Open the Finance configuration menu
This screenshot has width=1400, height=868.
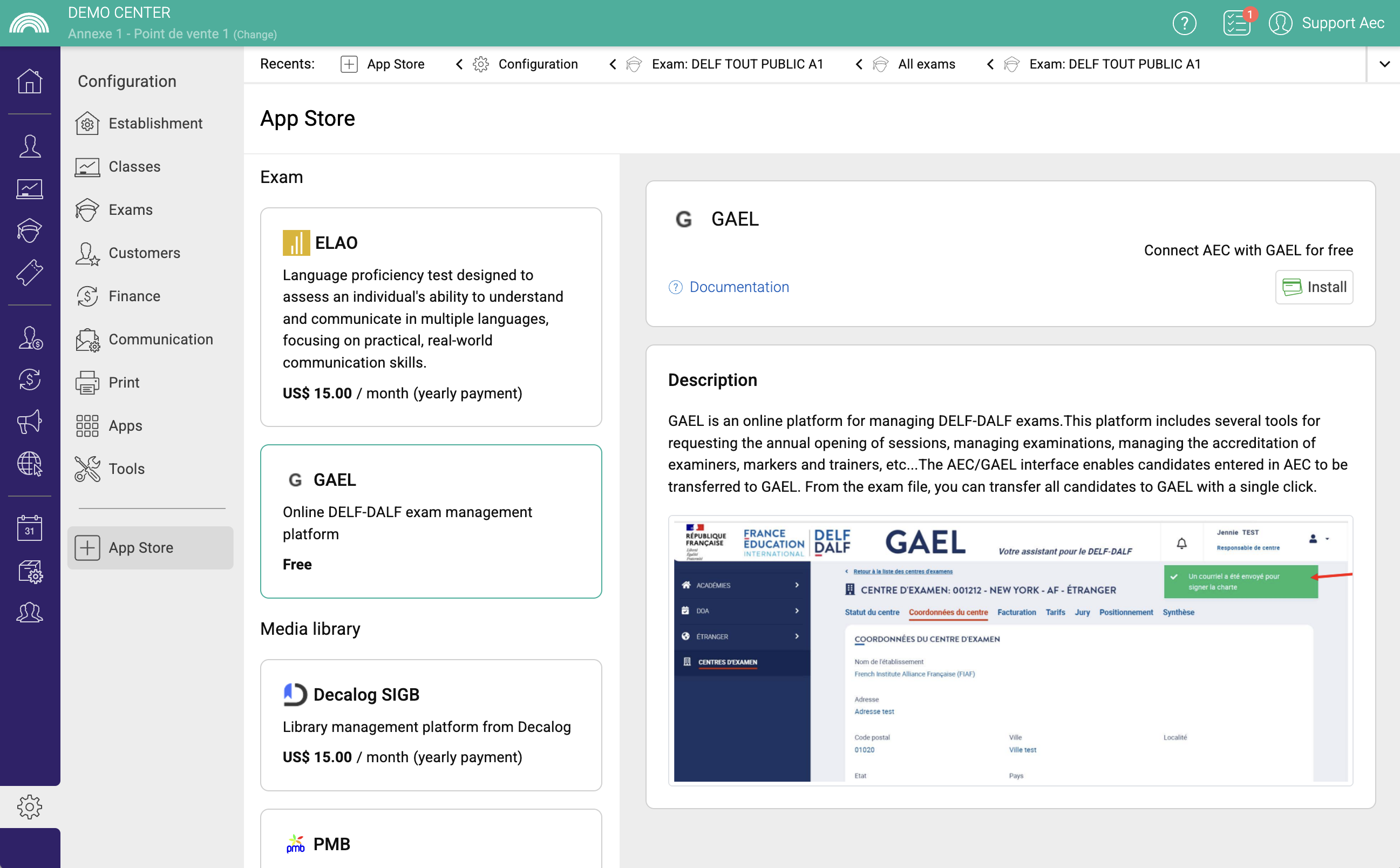pos(134,296)
